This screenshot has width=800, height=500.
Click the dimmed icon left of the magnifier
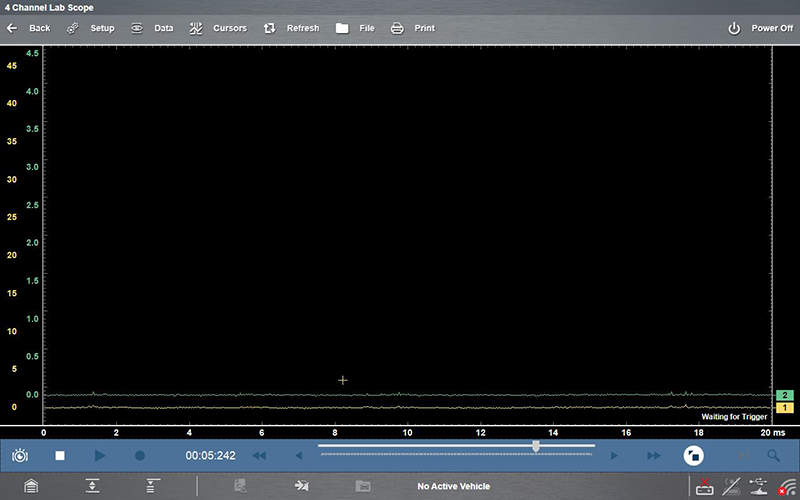pos(744,455)
